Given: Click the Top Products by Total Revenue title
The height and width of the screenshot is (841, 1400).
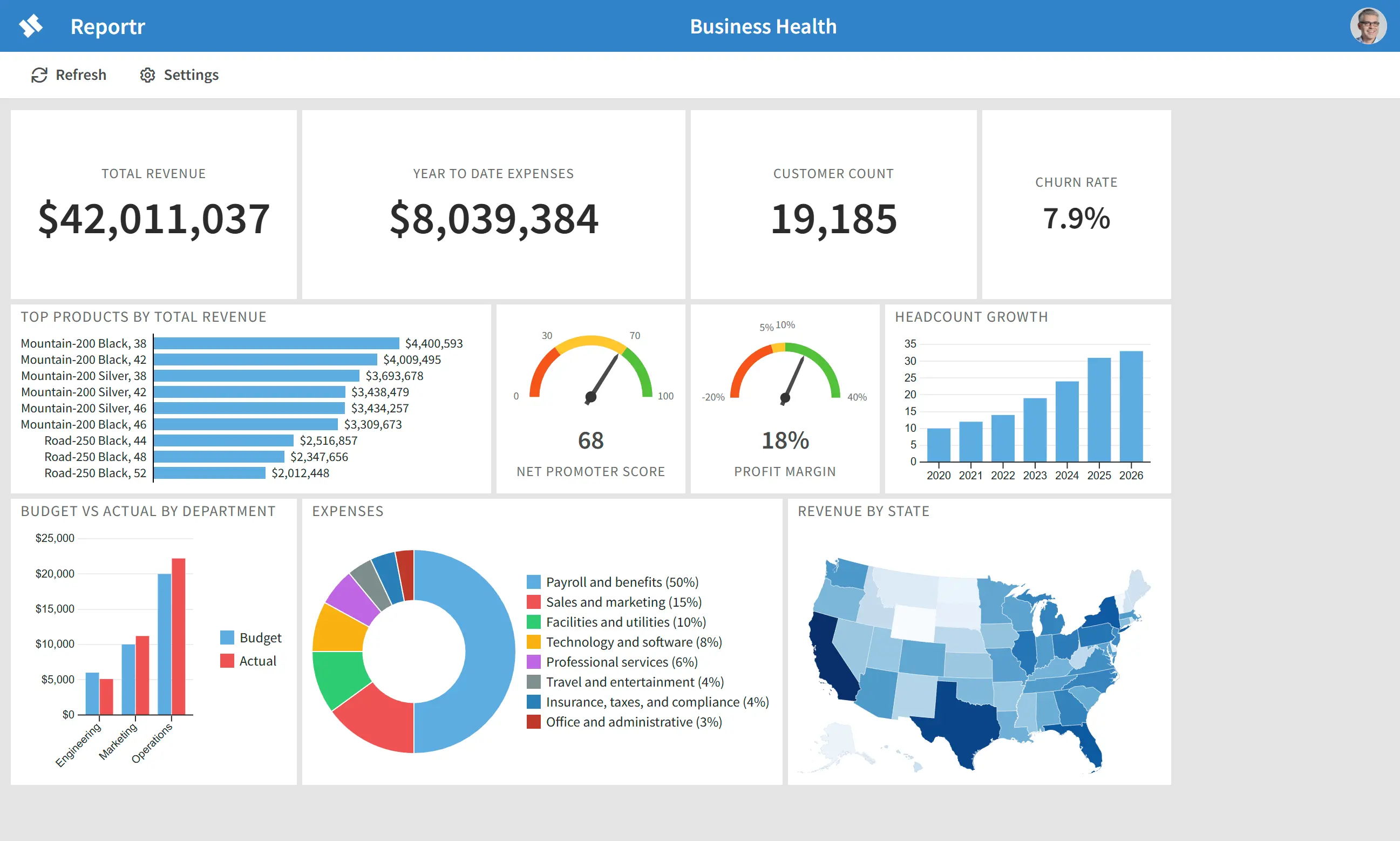Looking at the screenshot, I should coord(144,317).
